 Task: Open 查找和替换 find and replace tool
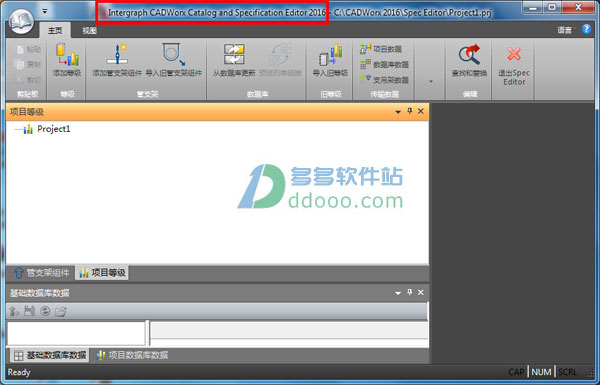tap(469, 60)
